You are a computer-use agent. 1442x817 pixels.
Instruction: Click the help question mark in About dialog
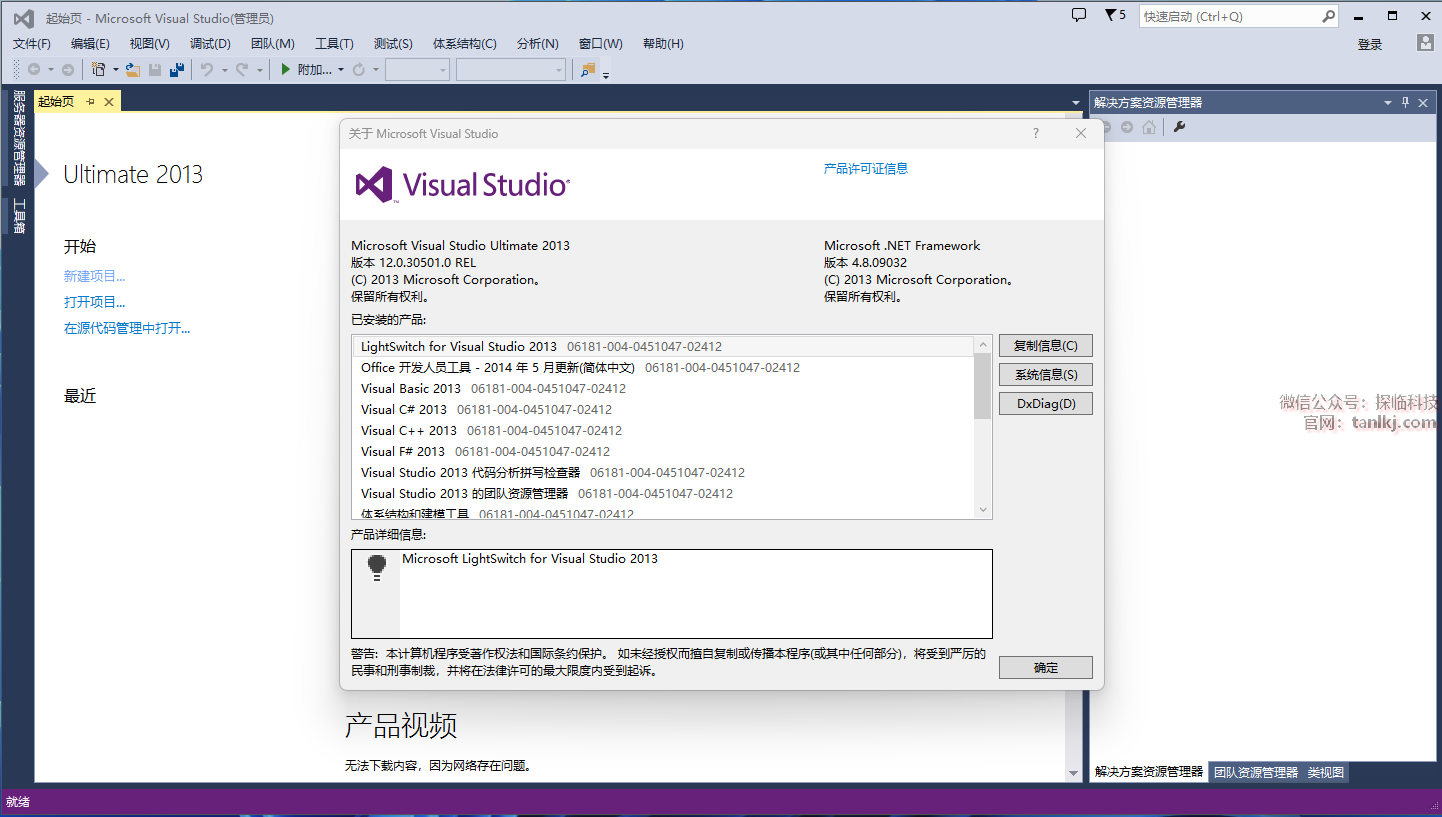1035,134
